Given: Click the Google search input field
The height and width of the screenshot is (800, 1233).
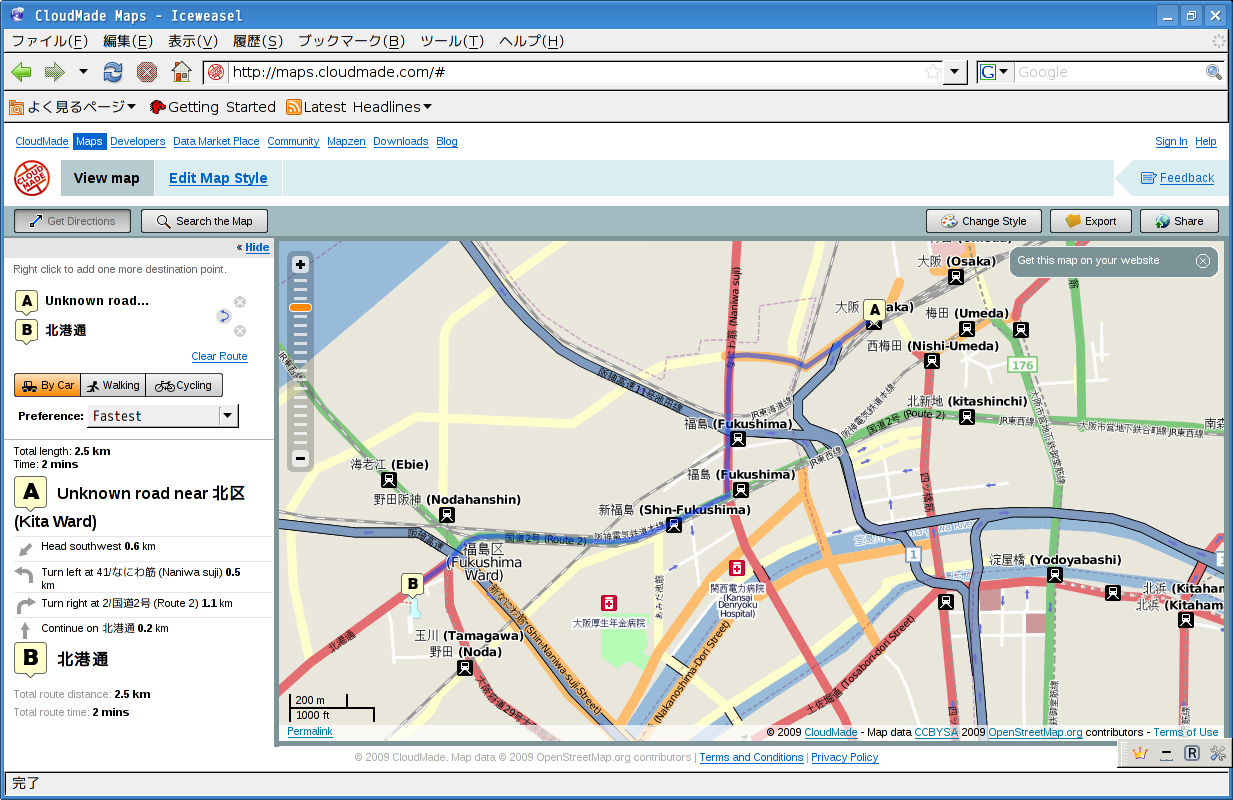Looking at the screenshot, I should [x=1110, y=72].
